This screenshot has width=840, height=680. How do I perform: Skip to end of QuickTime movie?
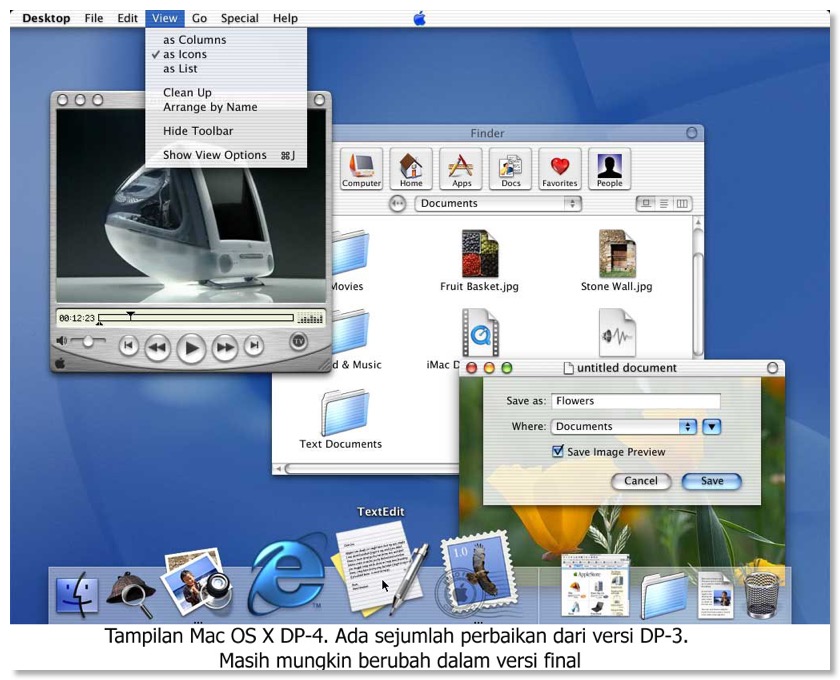[x=254, y=346]
